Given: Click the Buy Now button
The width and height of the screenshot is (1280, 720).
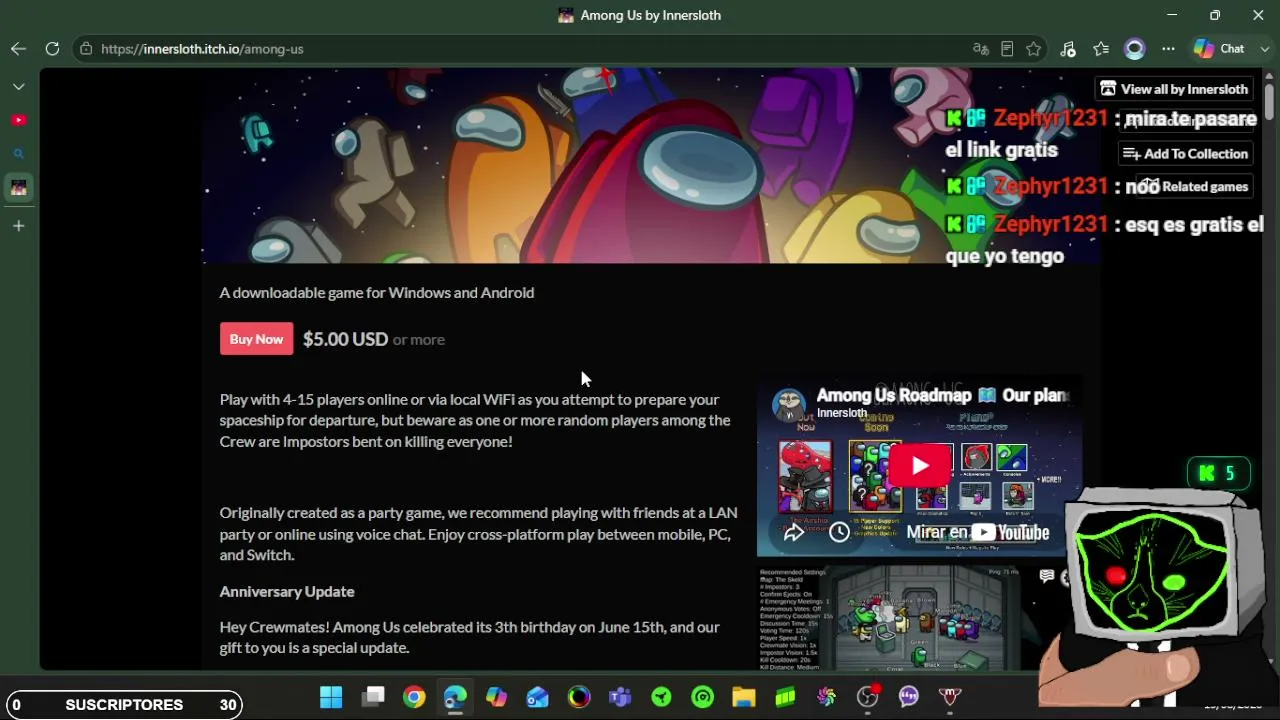Looking at the screenshot, I should click(x=256, y=339).
